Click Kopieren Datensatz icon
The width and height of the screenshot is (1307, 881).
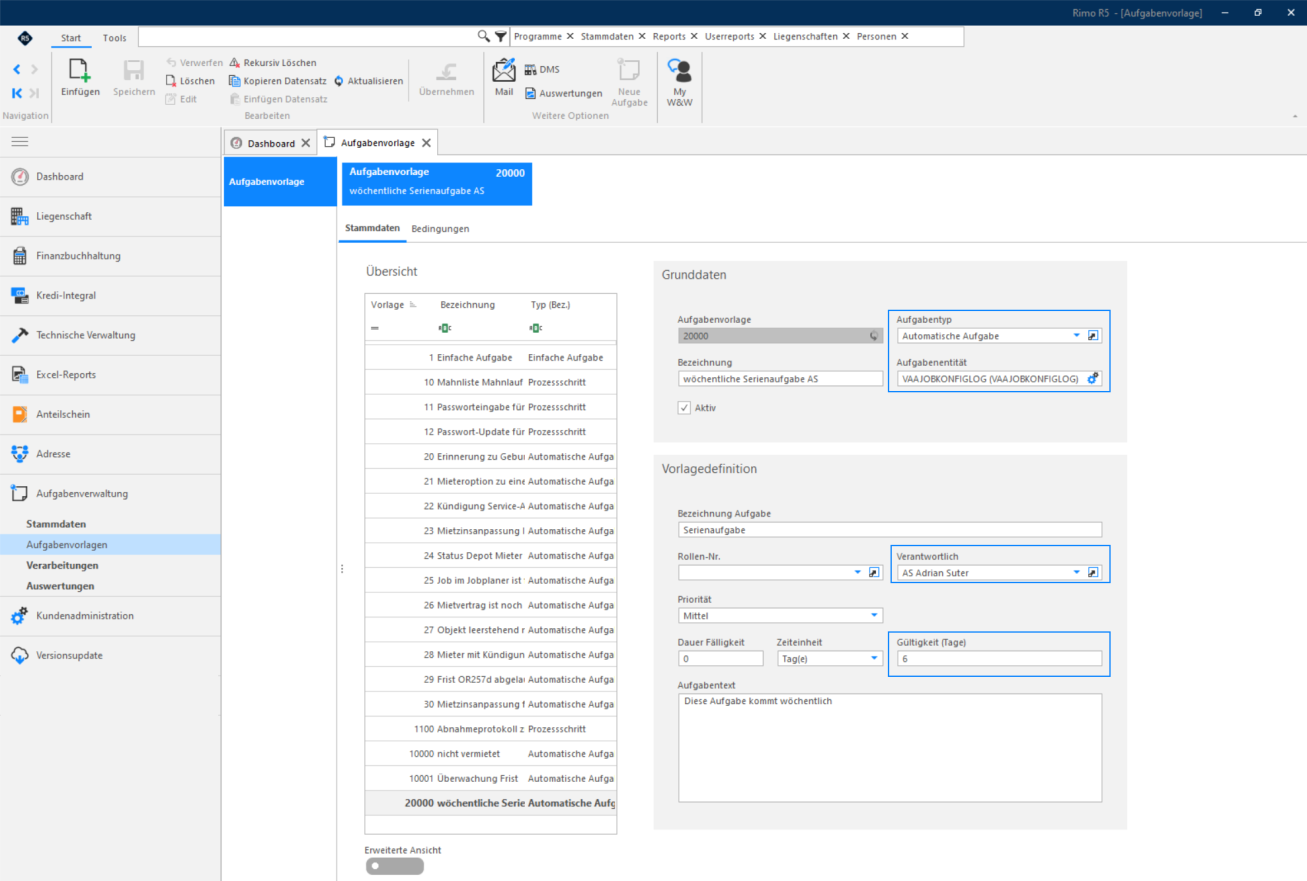tap(235, 81)
